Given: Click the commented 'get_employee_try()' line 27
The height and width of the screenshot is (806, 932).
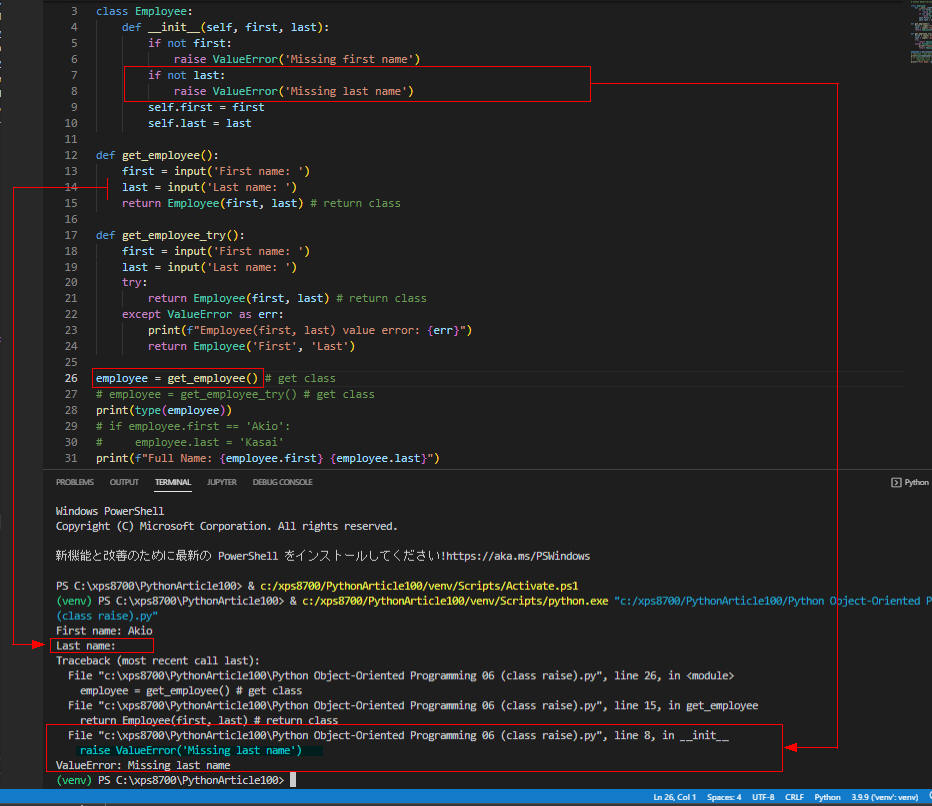Looking at the screenshot, I should pyautogui.click(x=235, y=395).
